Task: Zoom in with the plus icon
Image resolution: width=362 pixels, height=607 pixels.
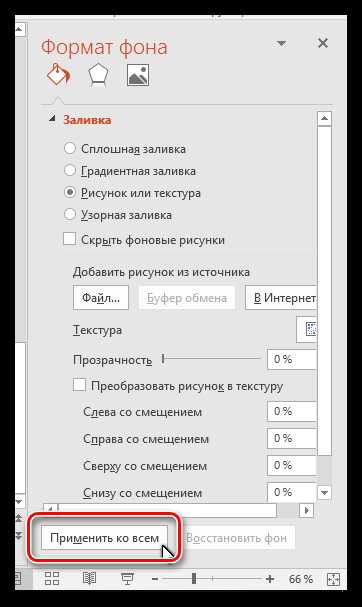Action: click(270, 579)
